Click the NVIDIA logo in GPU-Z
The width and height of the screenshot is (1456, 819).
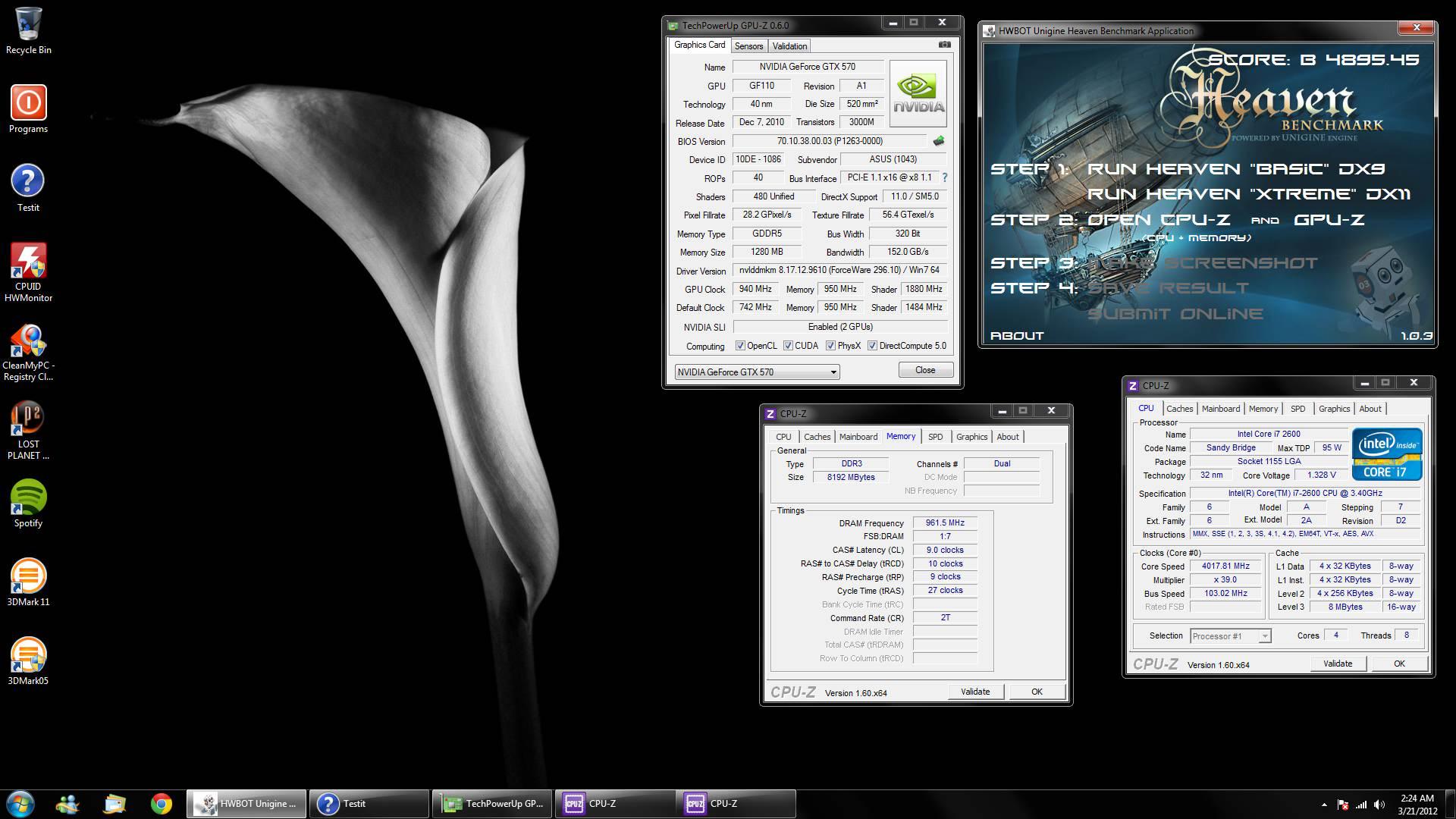coord(918,93)
